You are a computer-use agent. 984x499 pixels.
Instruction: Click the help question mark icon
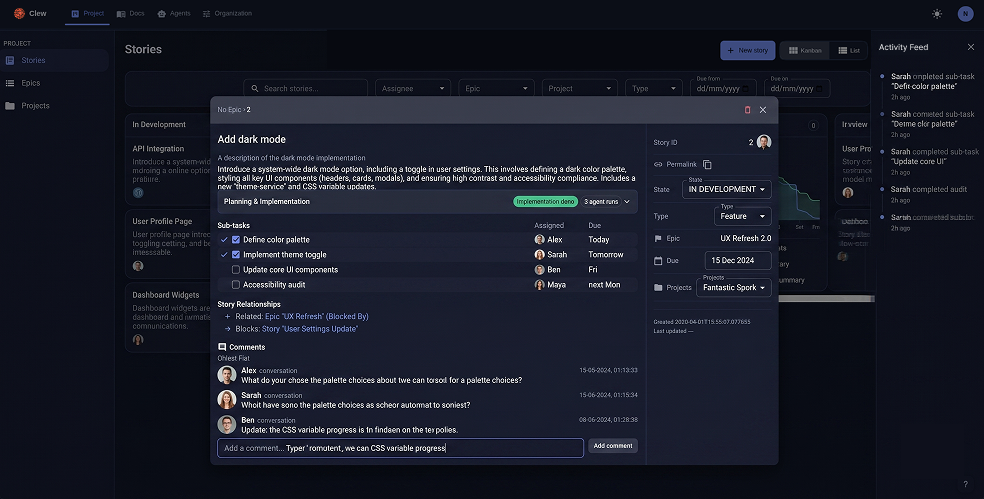(965, 484)
